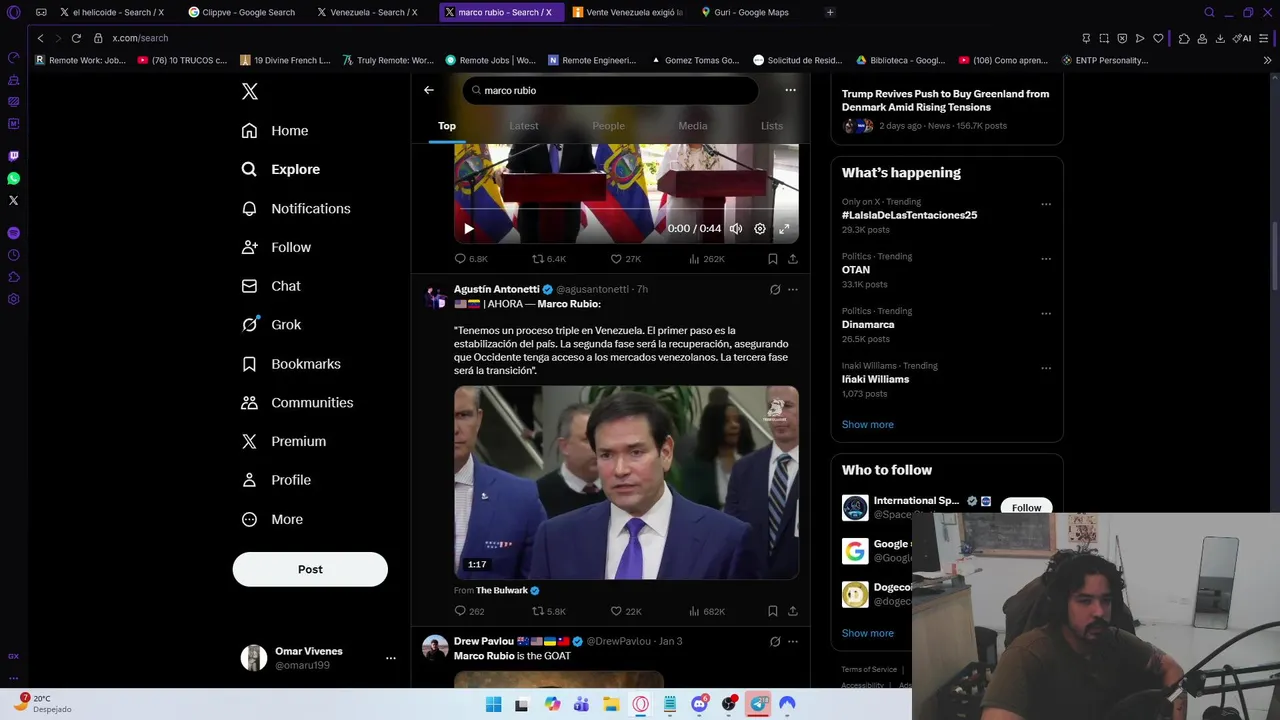1280x720 pixels.
Task: Open Drew Pavlou post options menu
Action: (x=792, y=642)
